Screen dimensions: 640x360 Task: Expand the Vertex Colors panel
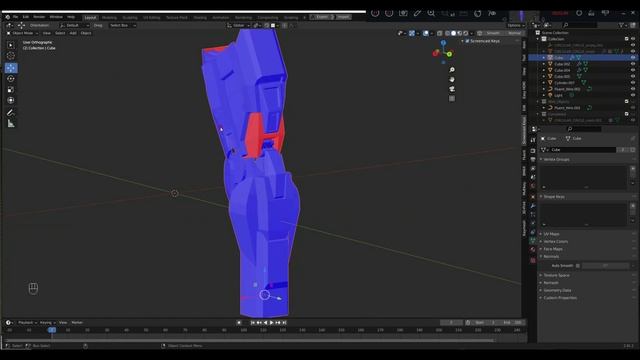[555, 242]
